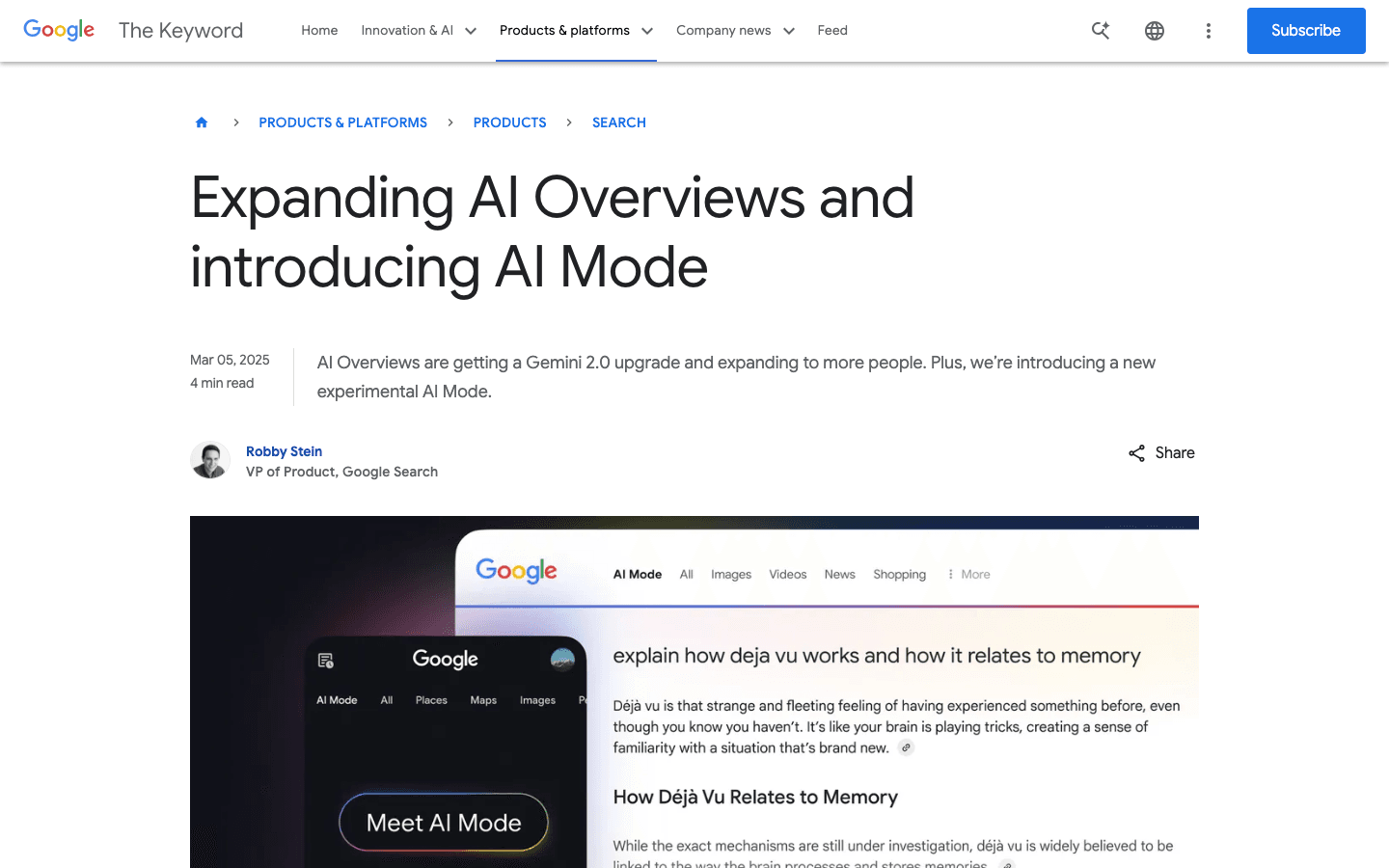Select the Products & platforms menu label
The height and width of the screenshot is (868, 1389).
tap(564, 31)
